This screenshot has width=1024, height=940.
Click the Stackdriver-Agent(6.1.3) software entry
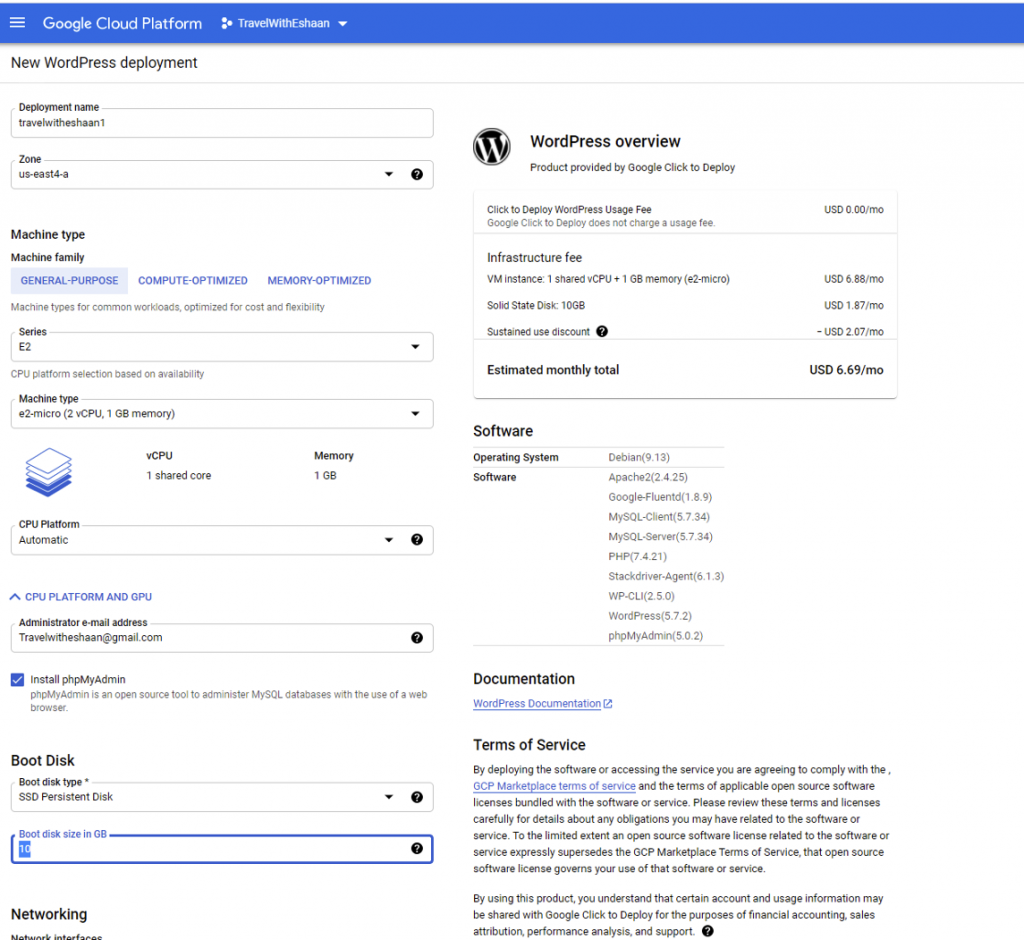click(x=666, y=576)
